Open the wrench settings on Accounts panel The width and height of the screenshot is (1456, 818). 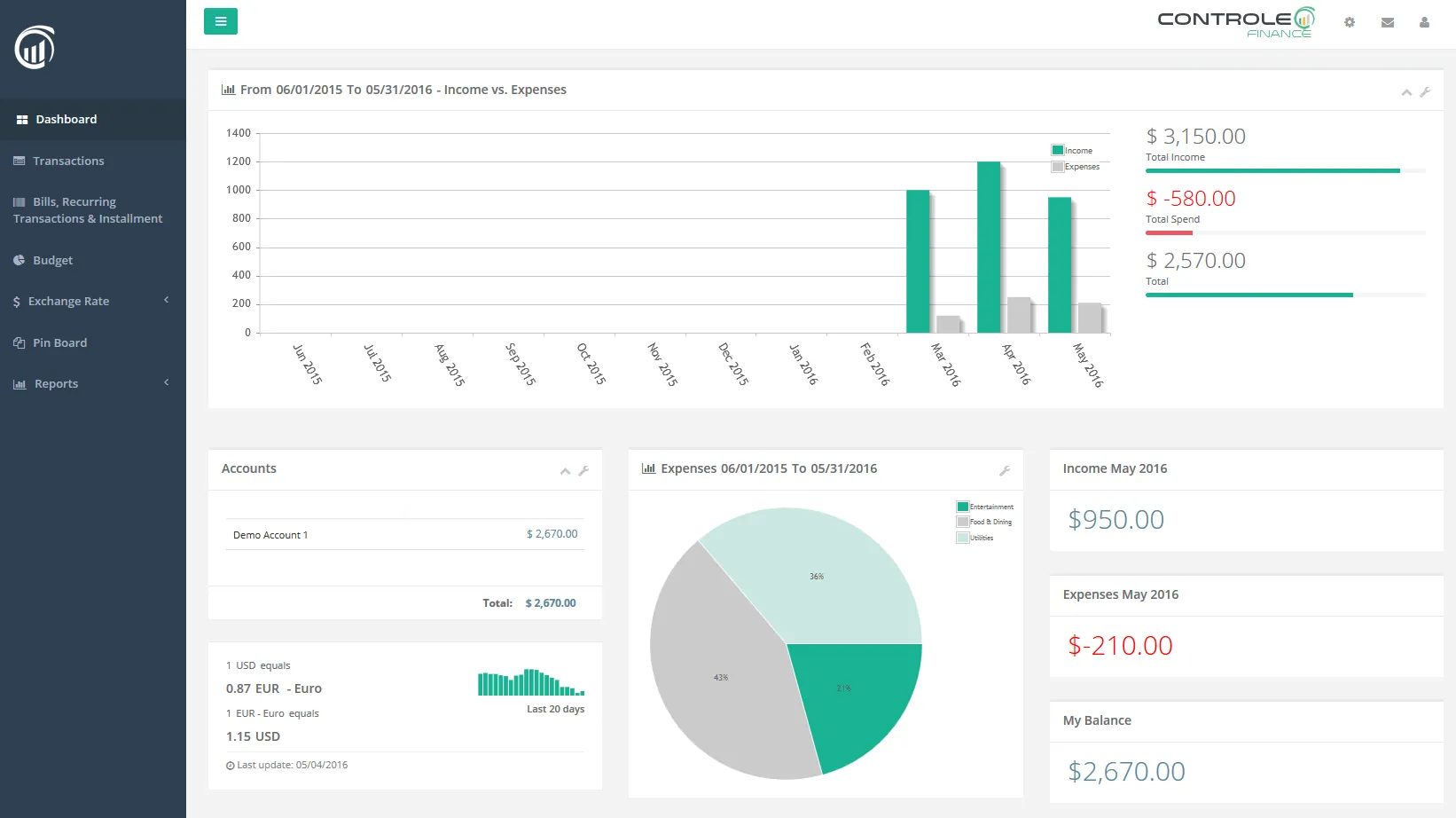click(x=584, y=471)
